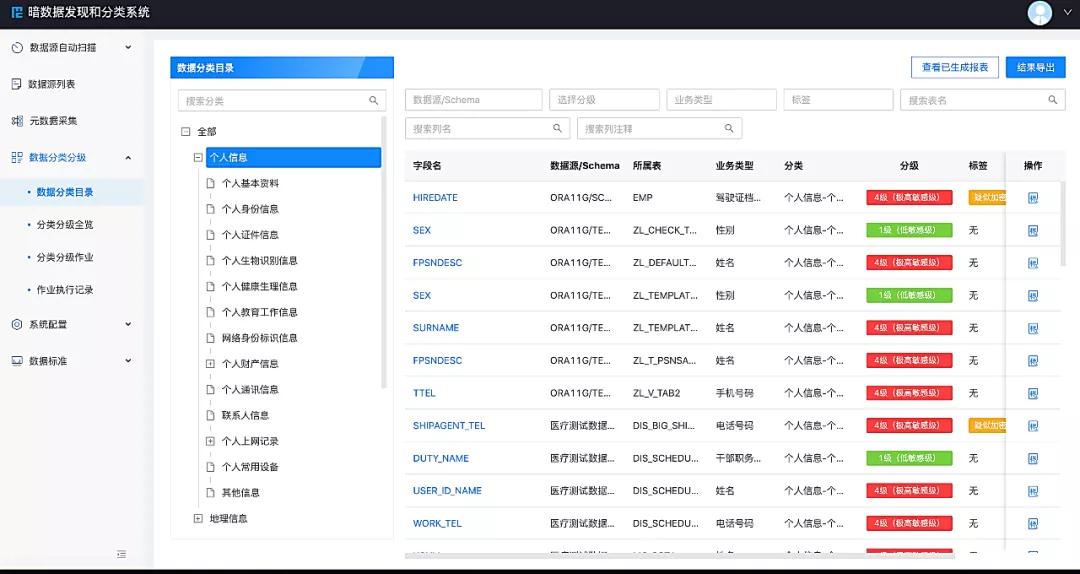1080x574 pixels.
Task: Go to 作业执行记录 menu item
Action: (x=65, y=290)
